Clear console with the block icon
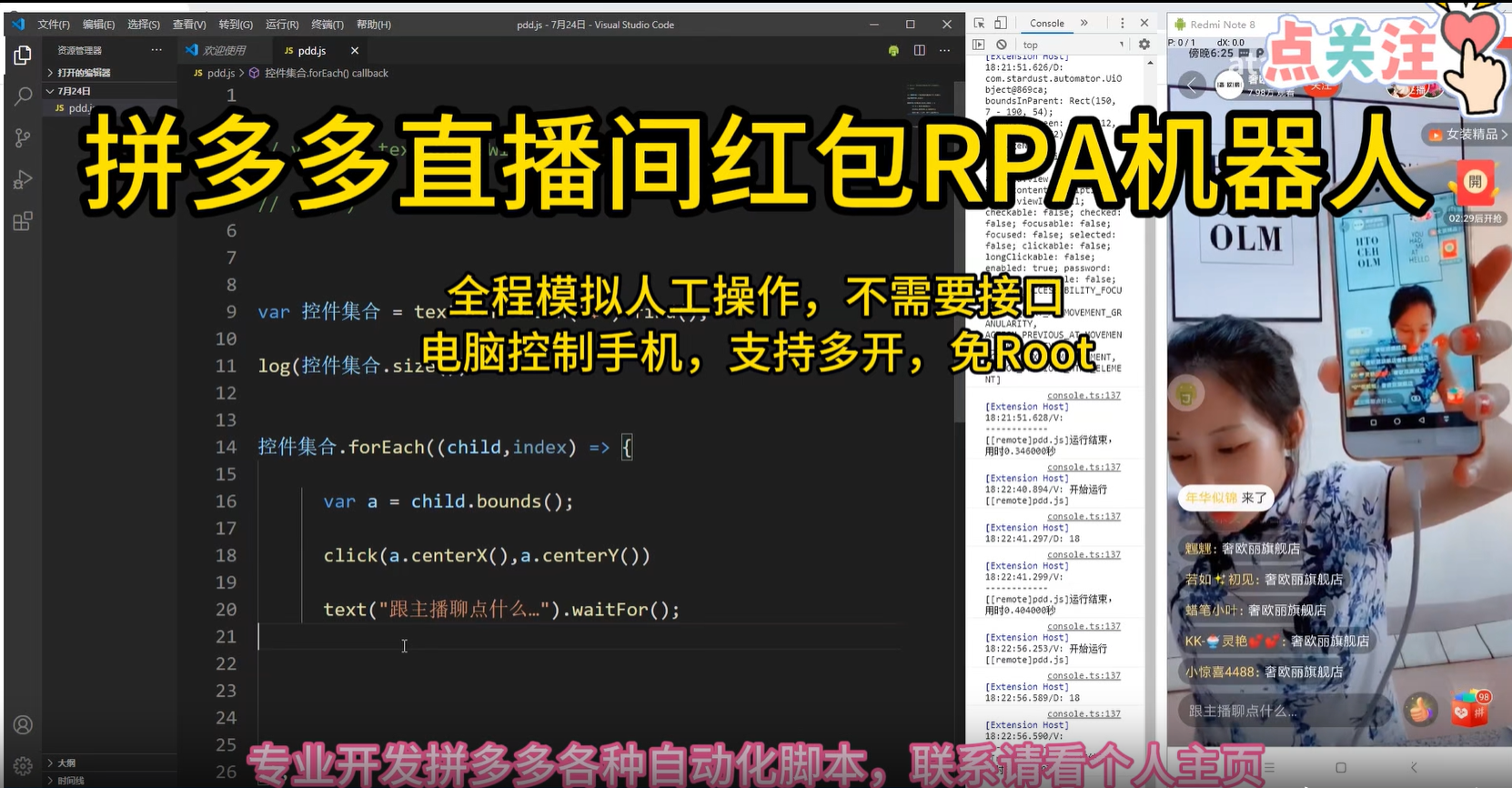This screenshot has height=788, width=1512. 1002,45
